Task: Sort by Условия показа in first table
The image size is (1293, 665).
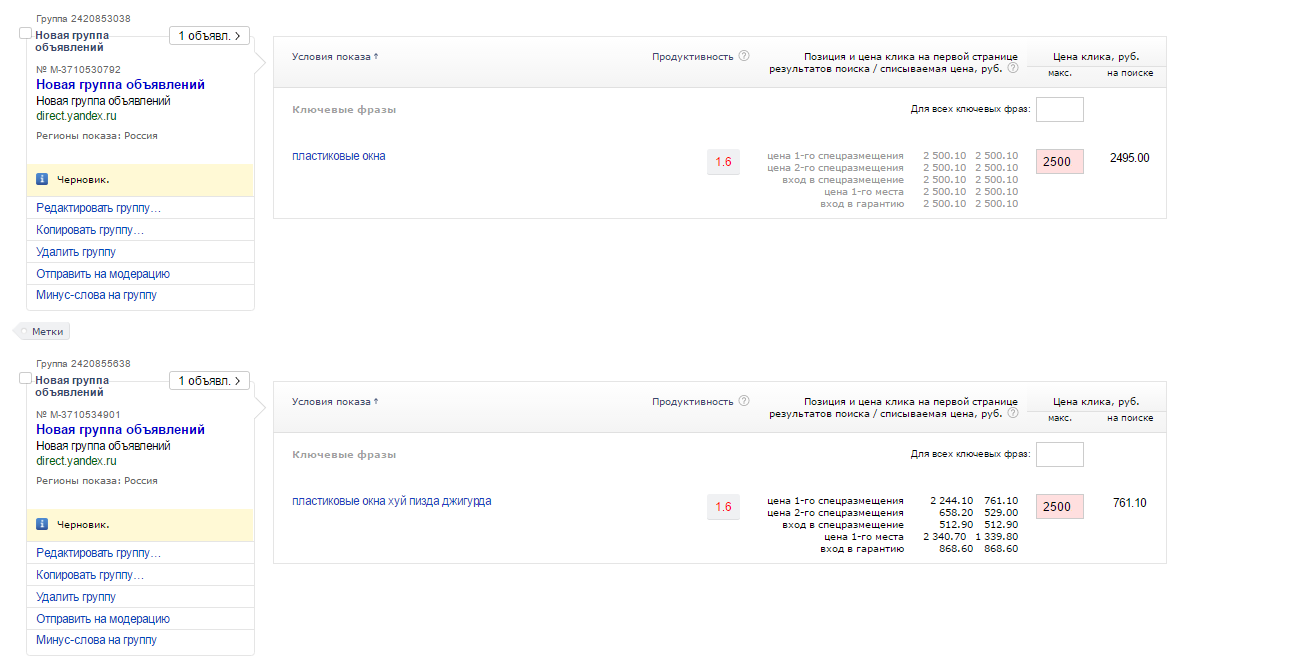Action: (x=335, y=57)
